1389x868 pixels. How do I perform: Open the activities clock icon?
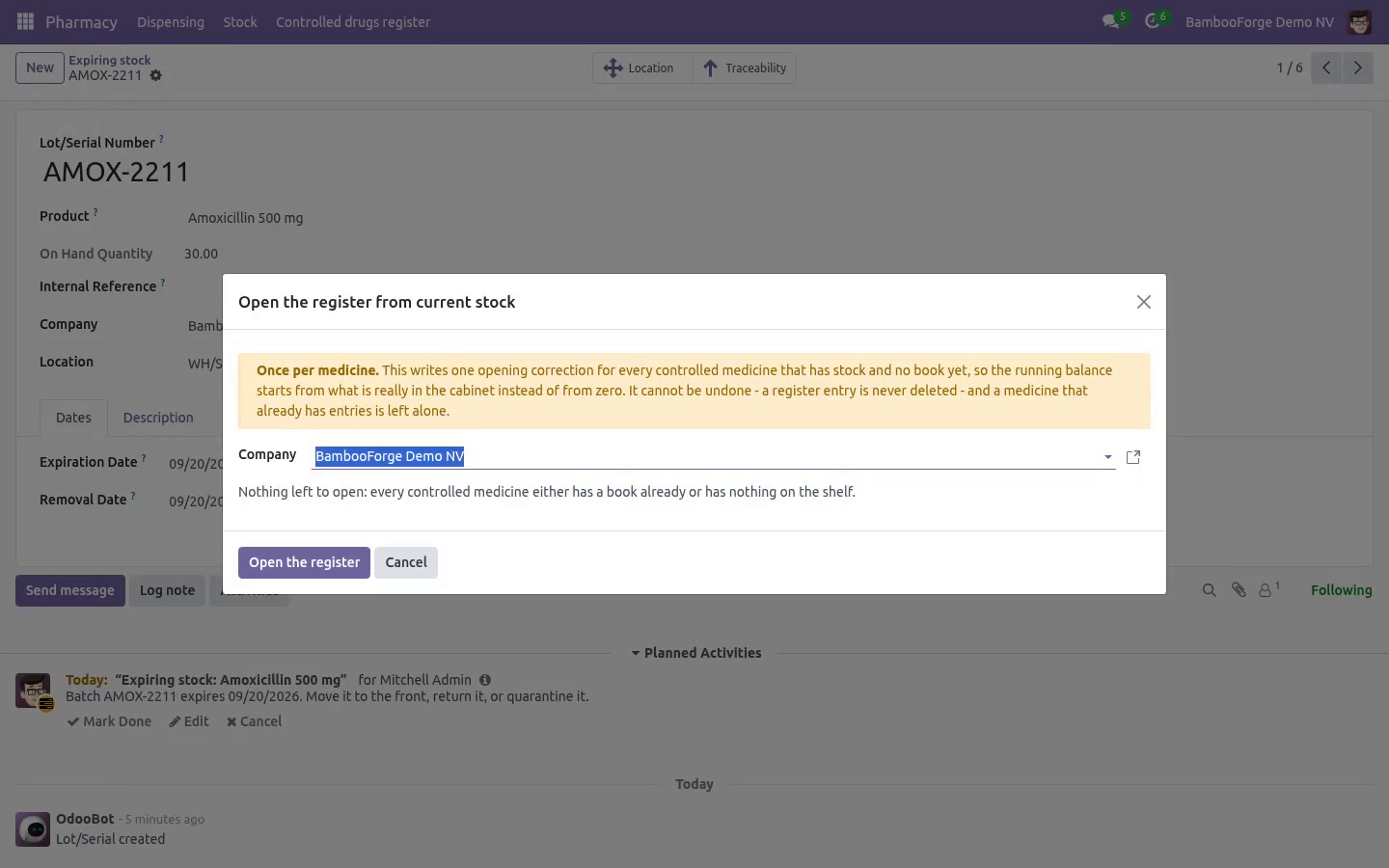coord(1155,21)
